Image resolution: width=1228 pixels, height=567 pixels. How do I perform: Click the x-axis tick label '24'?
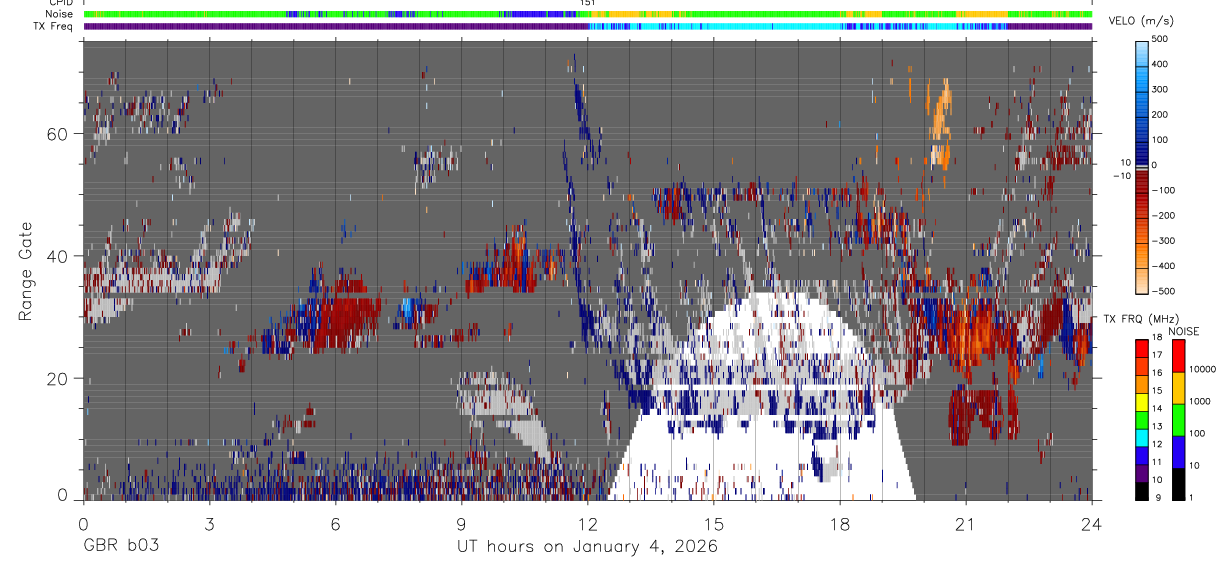click(1092, 523)
